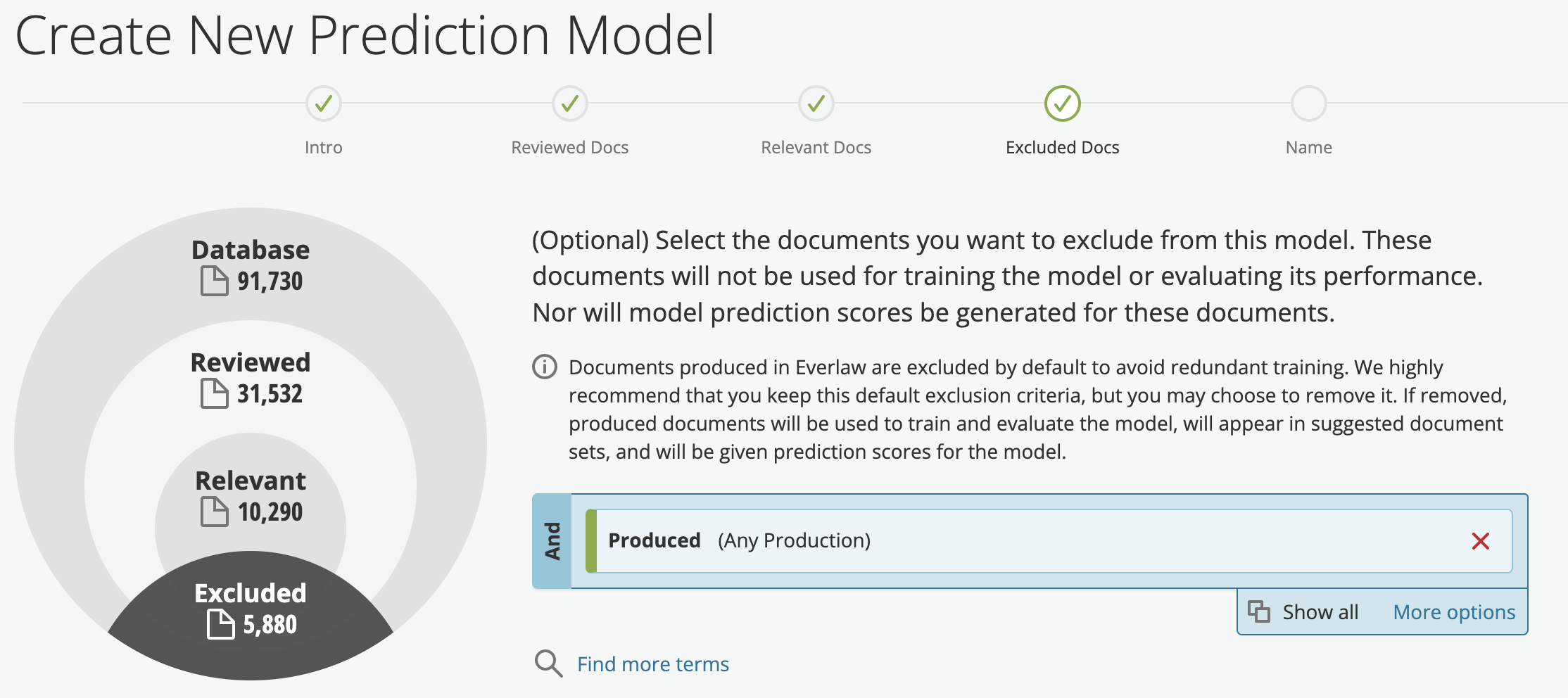The width and height of the screenshot is (1568, 698).
Task: Click the Reviewed document icon
Action: coord(215,393)
